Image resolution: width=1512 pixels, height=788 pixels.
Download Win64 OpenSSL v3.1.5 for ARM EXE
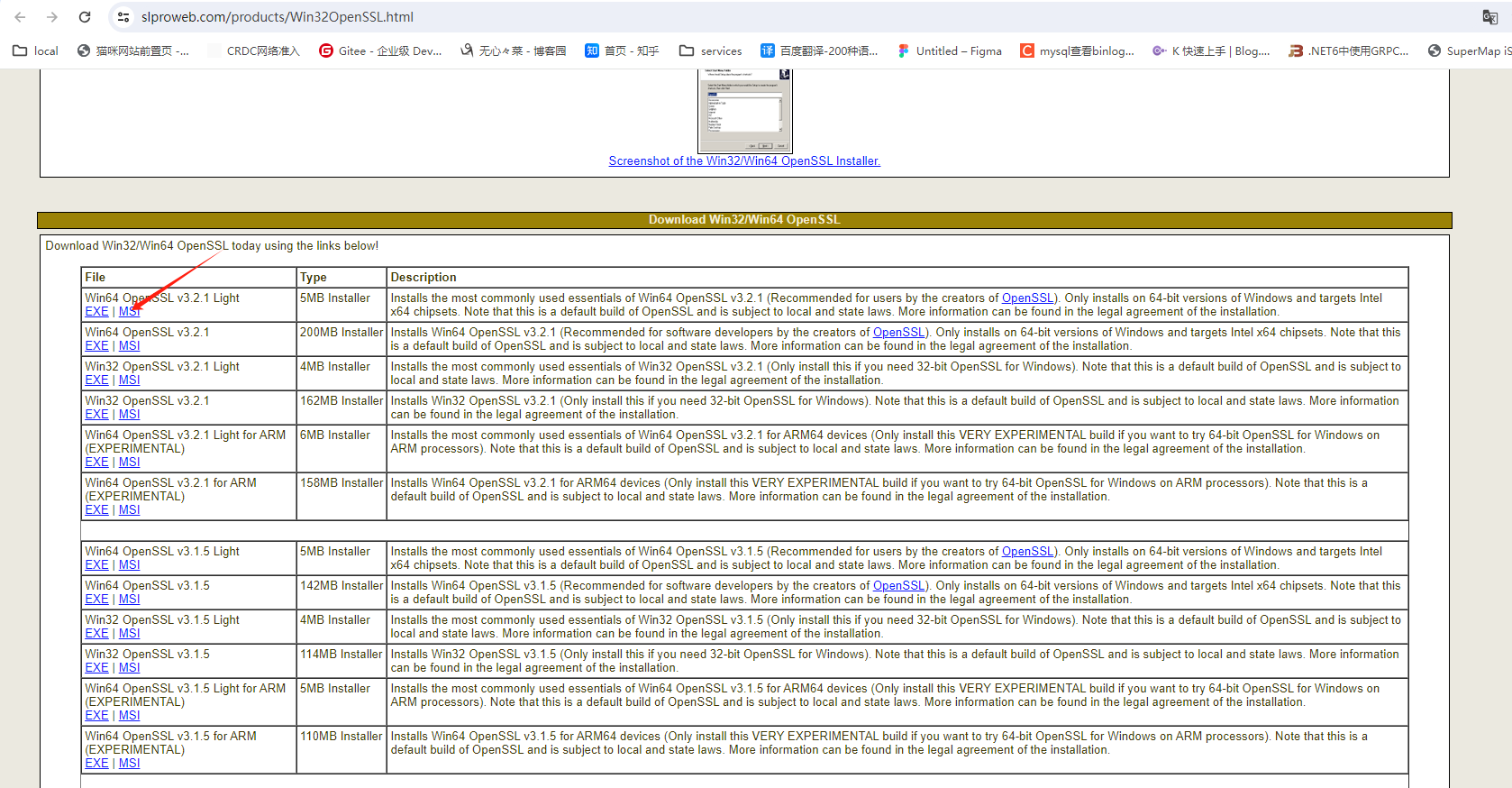(x=96, y=764)
